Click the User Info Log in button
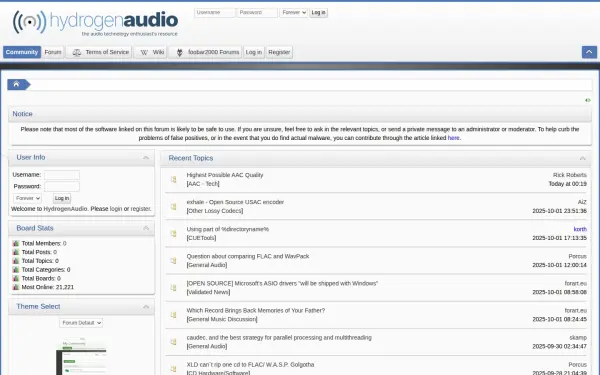This screenshot has width=600, height=375. coord(62,198)
